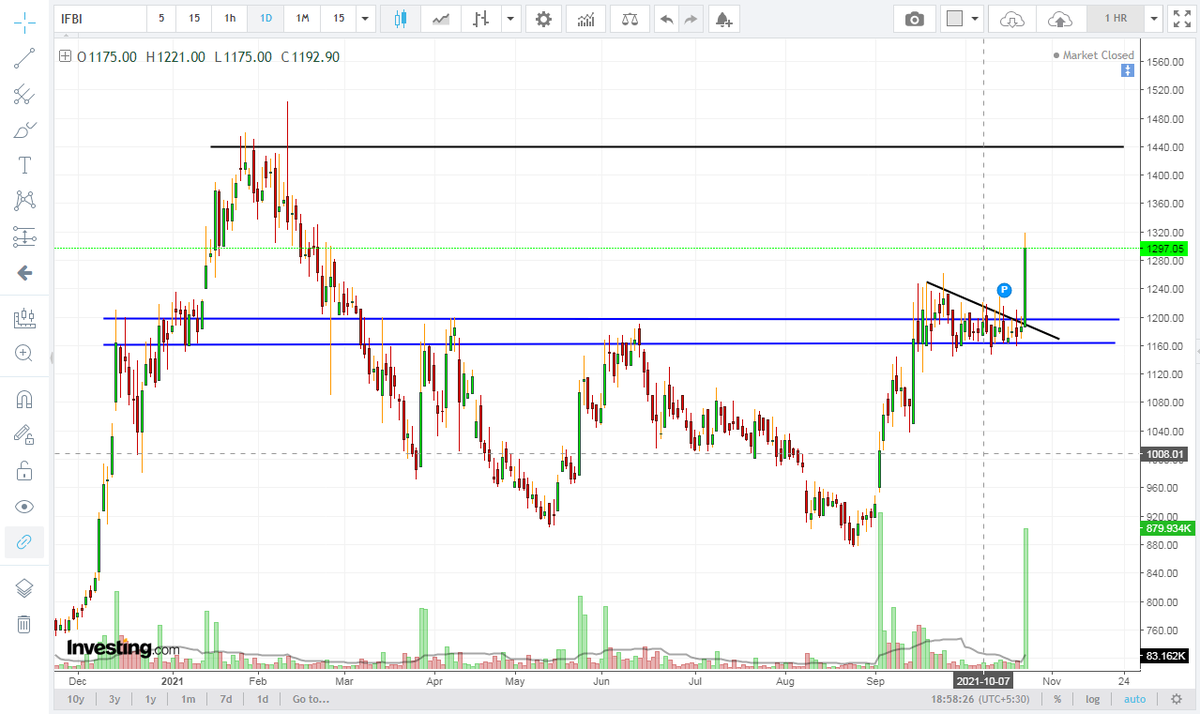Toggle percent scale
This screenshot has height=714, width=1200.
[1057, 699]
